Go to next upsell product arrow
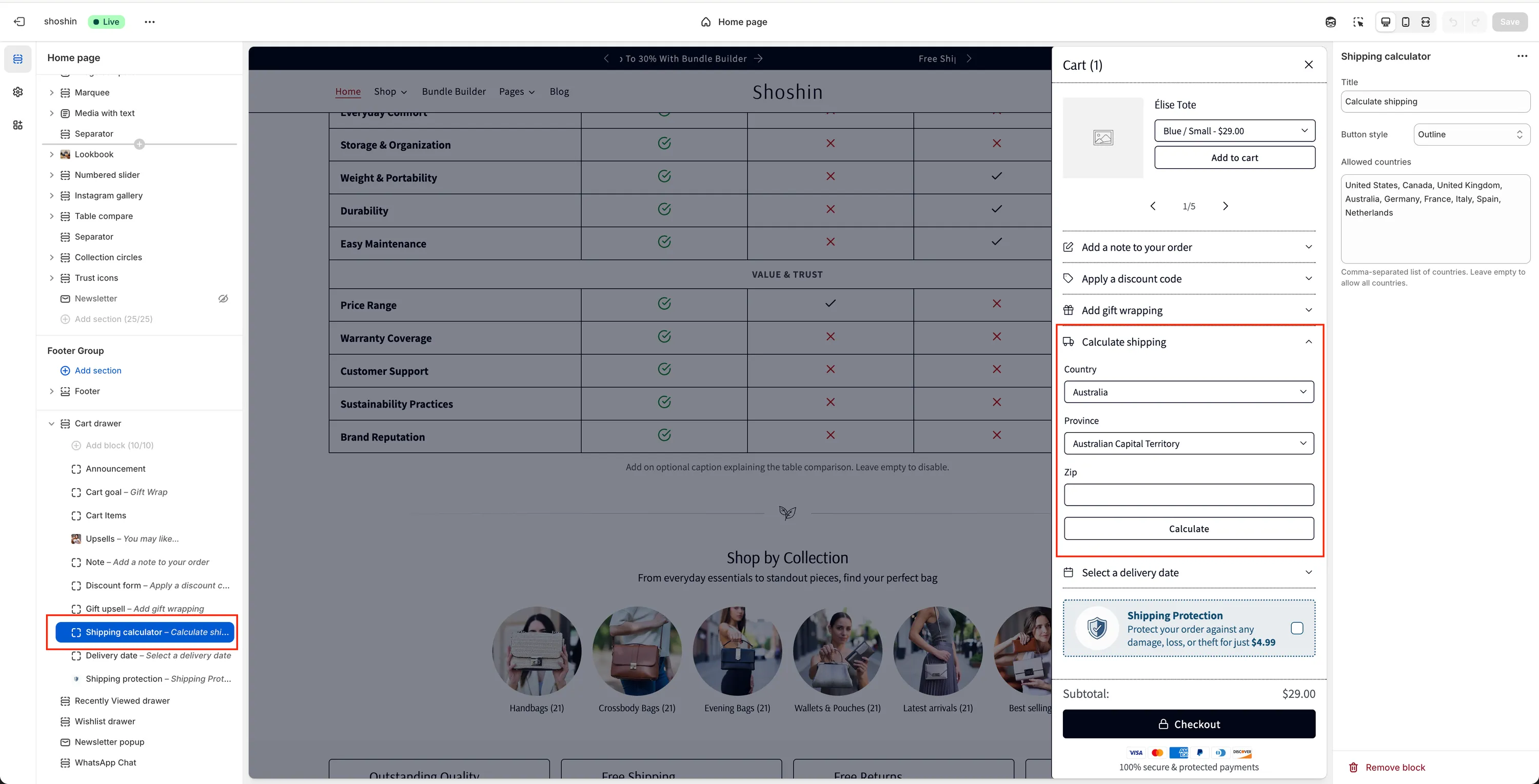 (x=1226, y=206)
